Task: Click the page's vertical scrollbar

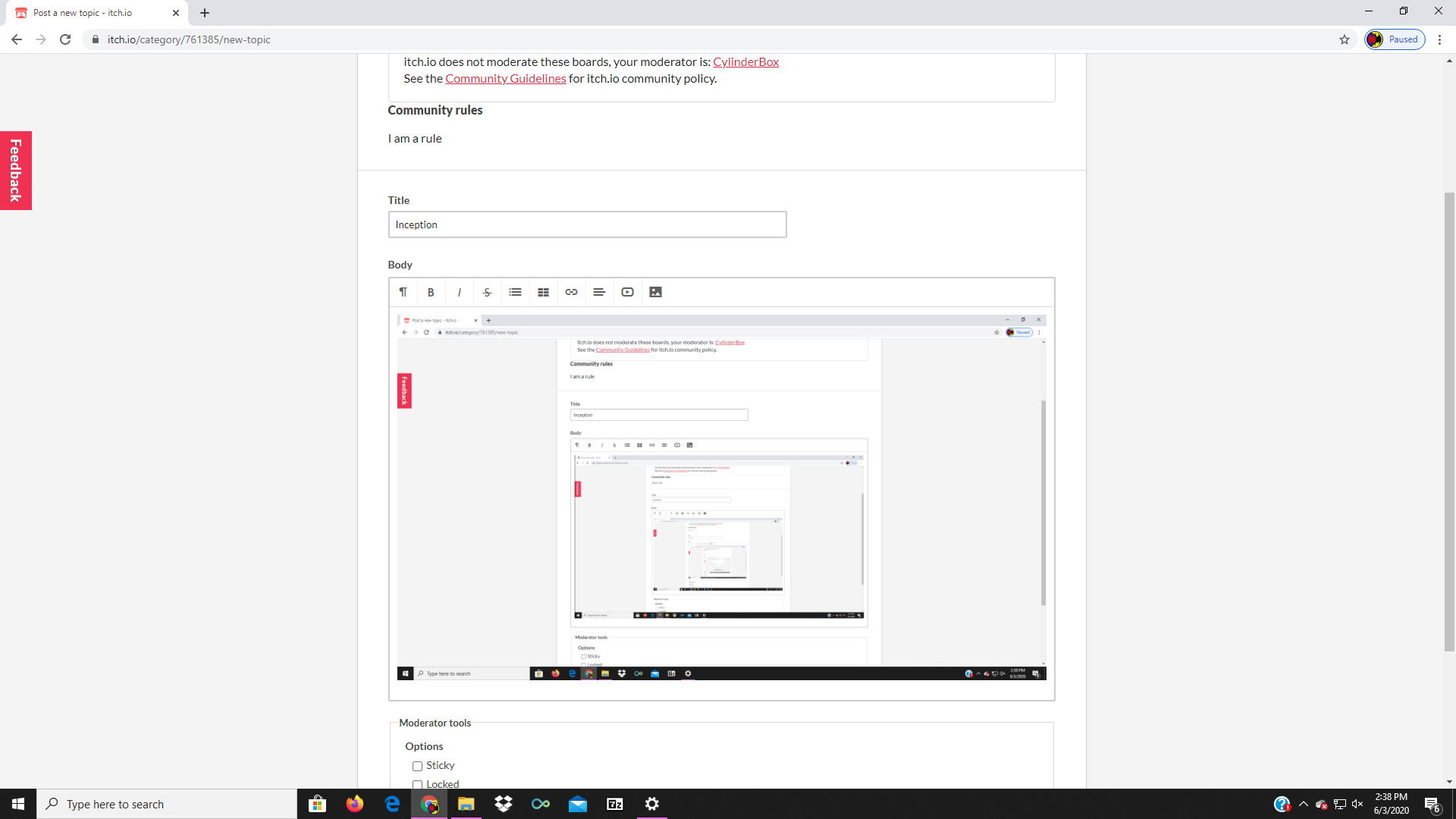Action: pyautogui.click(x=1449, y=421)
